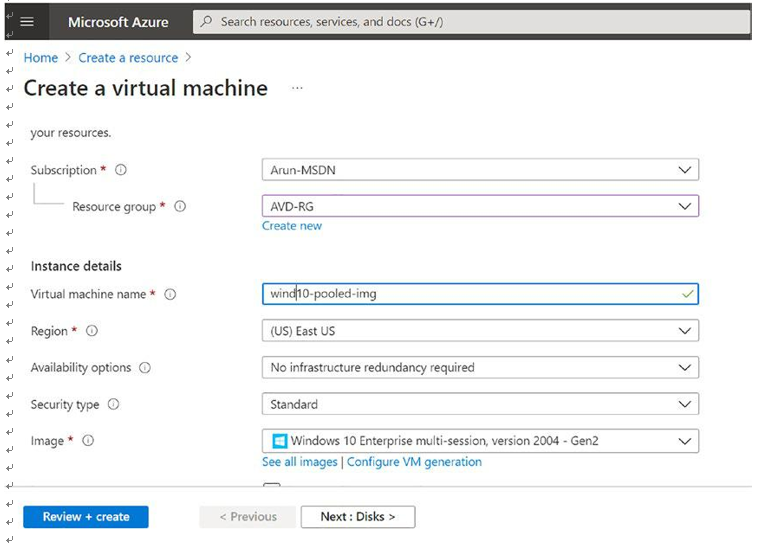This screenshot has height=550, width=758.
Task: Click the Create new resource group link
Action: click(x=292, y=226)
